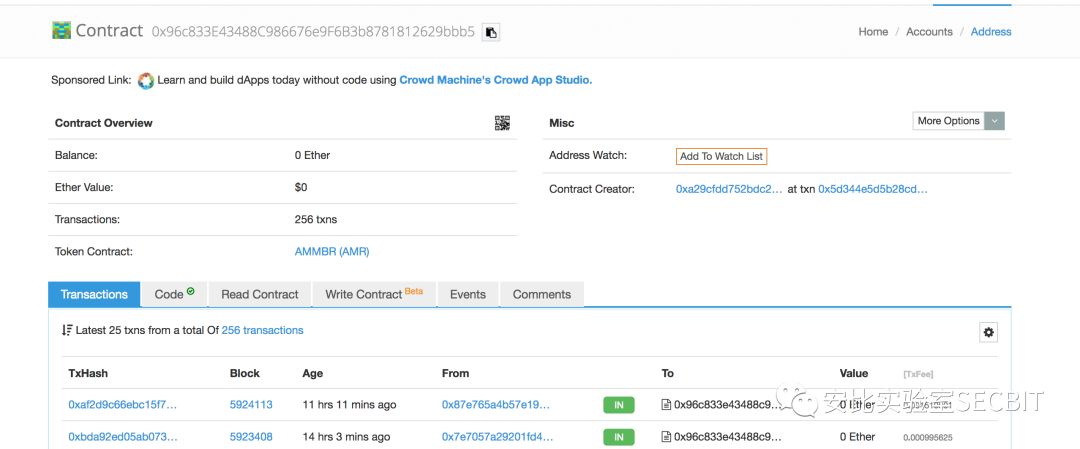
Task: Copy the contract address with clipboard icon
Action: pos(490,32)
